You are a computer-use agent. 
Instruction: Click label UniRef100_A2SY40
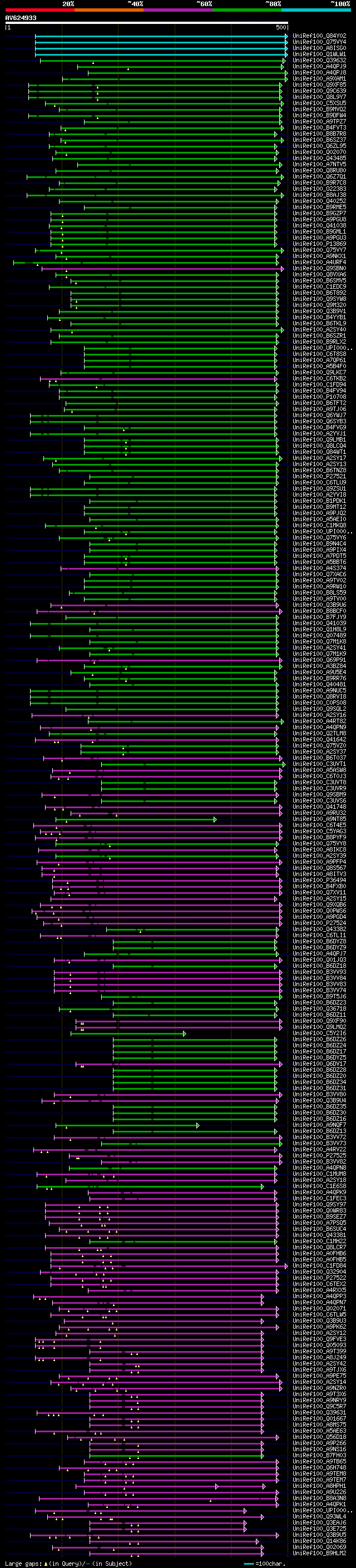pos(319,329)
